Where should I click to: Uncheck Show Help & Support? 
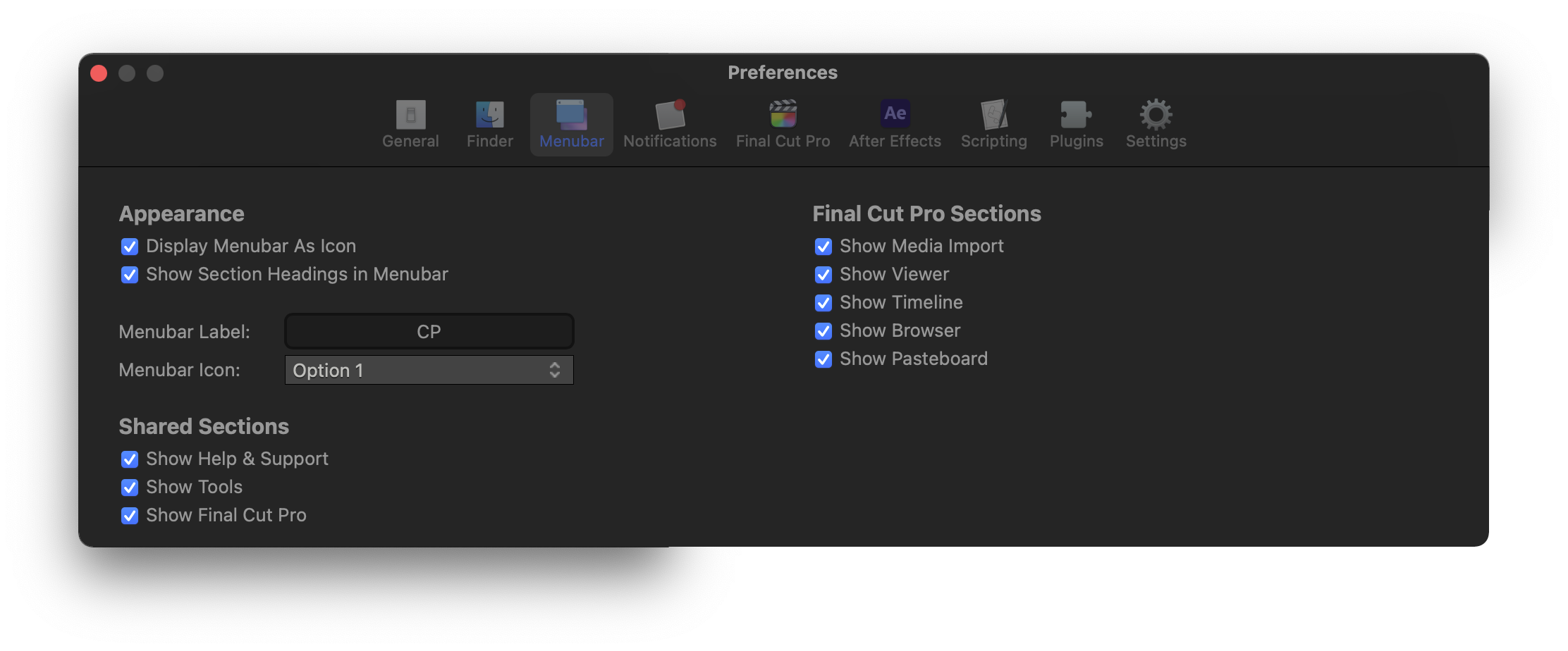pyautogui.click(x=130, y=459)
